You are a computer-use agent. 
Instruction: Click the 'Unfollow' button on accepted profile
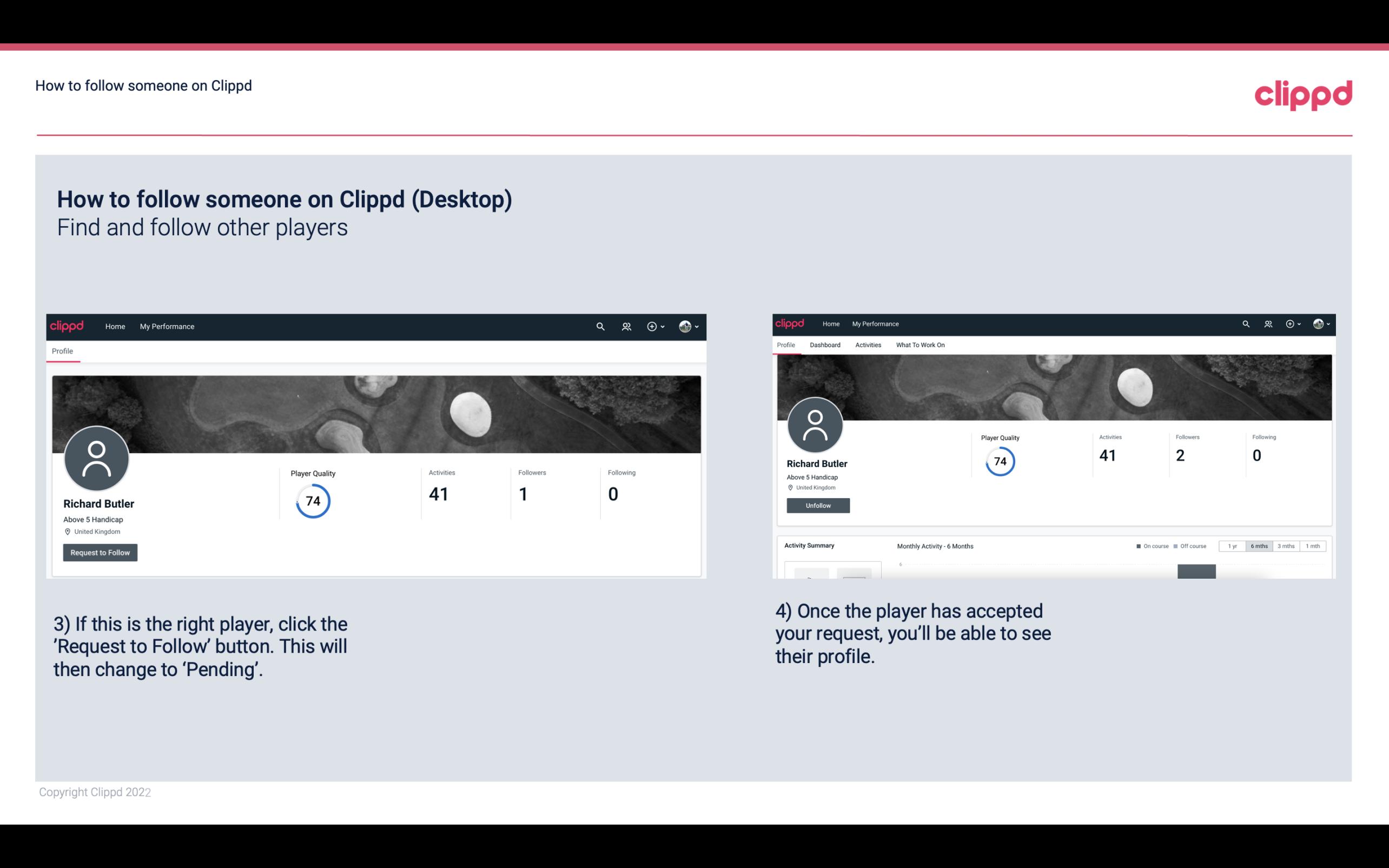pos(817,504)
